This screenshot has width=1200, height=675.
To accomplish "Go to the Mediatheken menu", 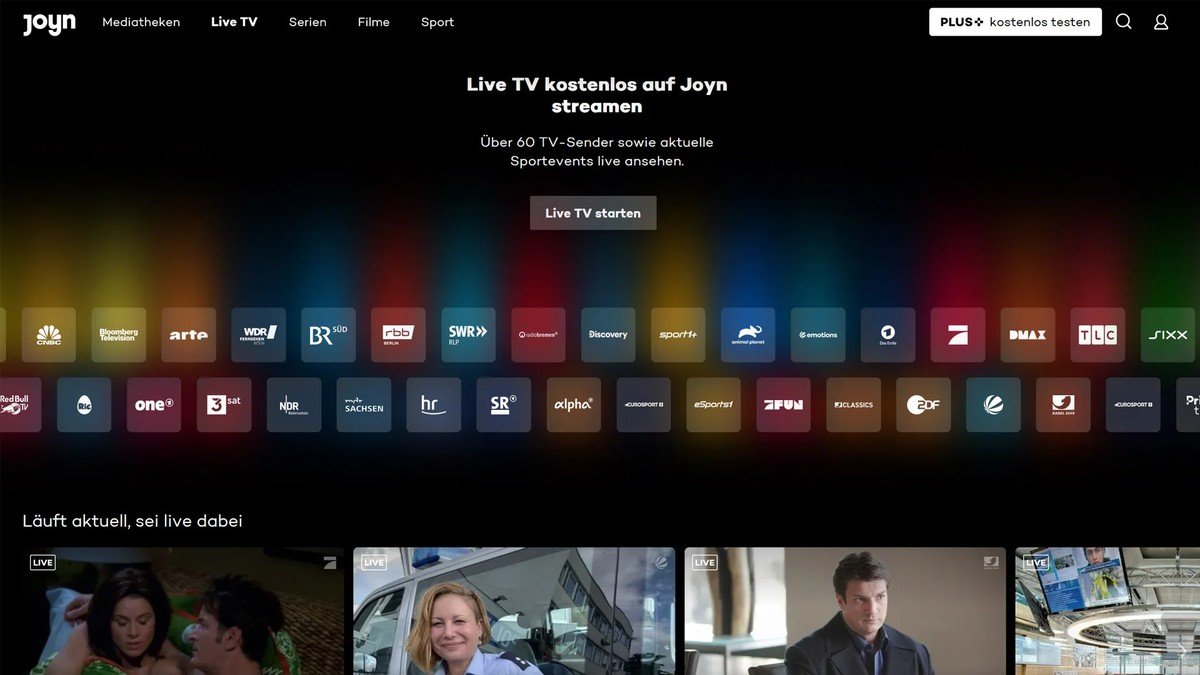I will pos(141,22).
